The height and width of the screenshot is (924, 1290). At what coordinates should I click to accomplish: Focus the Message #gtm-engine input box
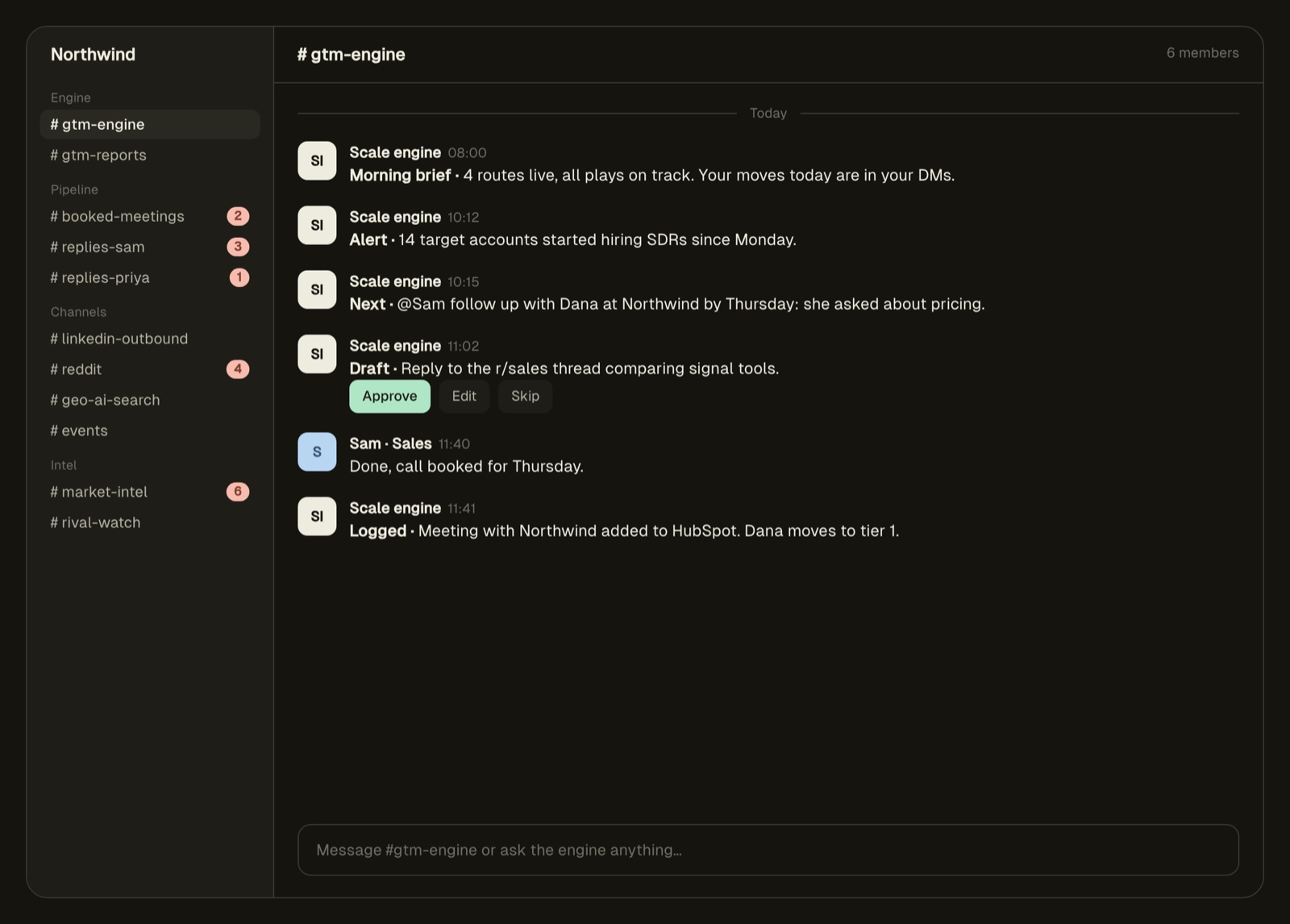768,850
